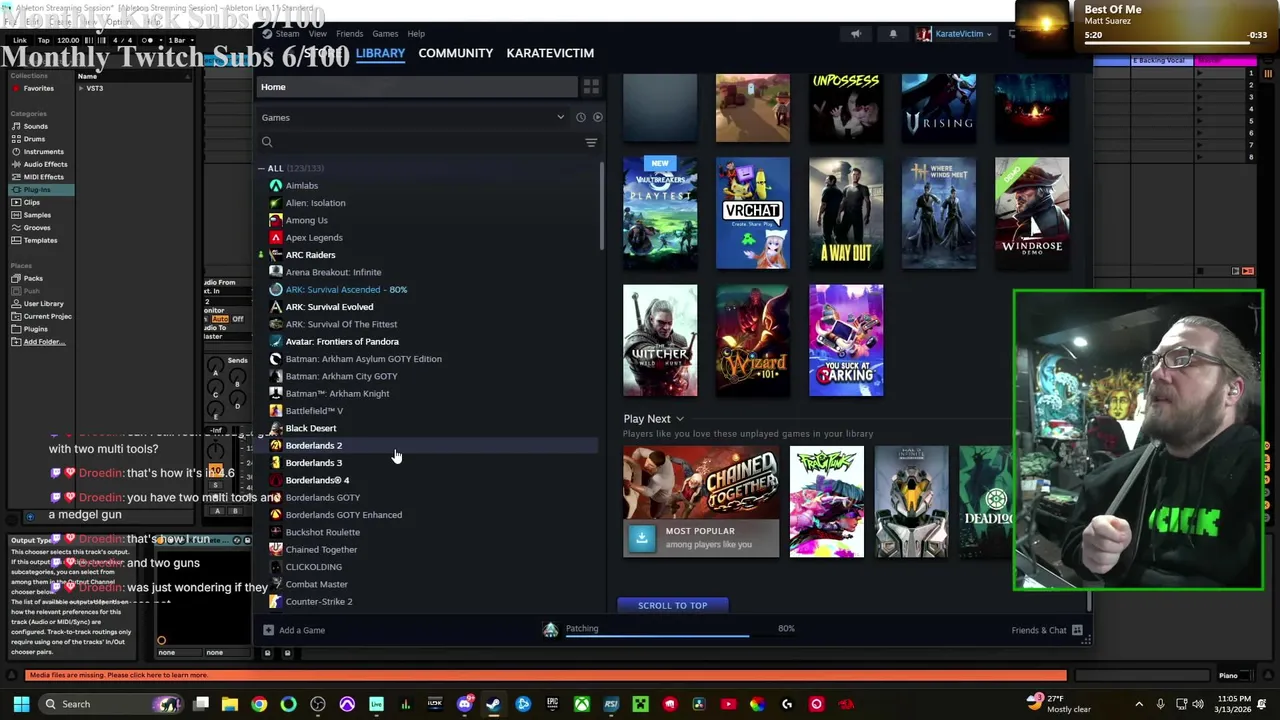Select MIDI Effects category in Ableton
1280x720 pixels.
coord(43,177)
